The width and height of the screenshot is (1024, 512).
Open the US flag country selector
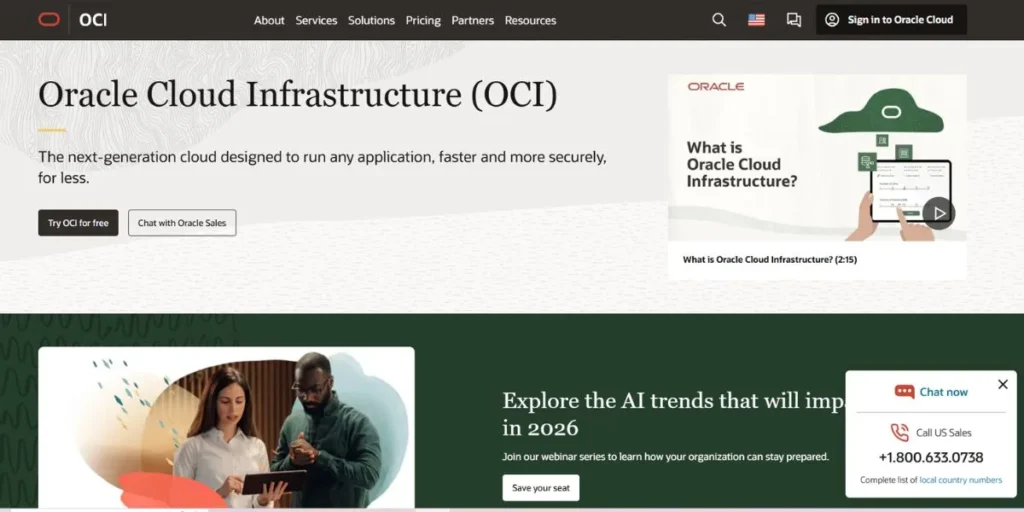pos(756,20)
